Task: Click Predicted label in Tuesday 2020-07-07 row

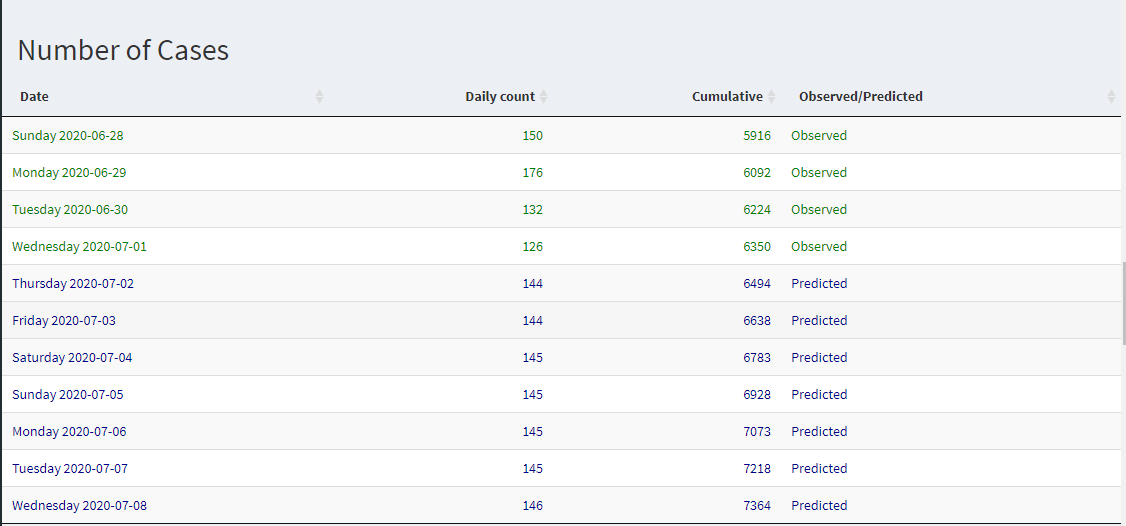Action: click(819, 469)
